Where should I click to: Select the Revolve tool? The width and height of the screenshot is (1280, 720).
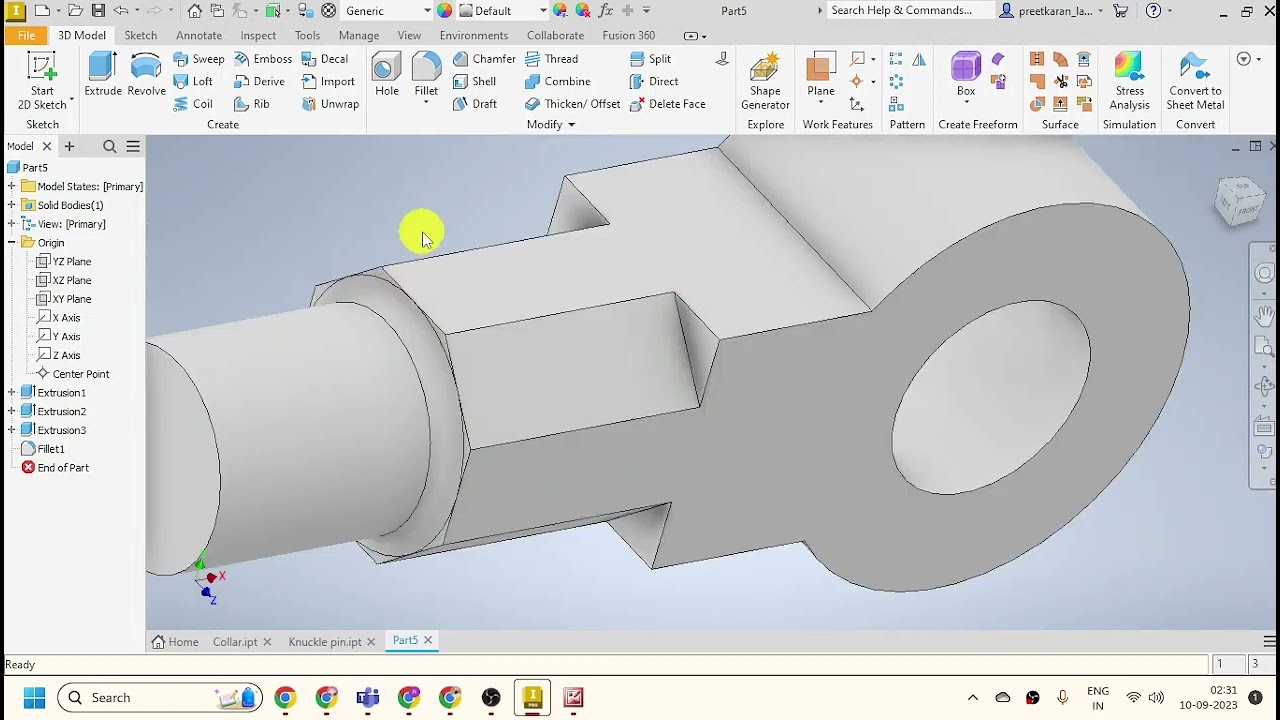click(146, 75)
